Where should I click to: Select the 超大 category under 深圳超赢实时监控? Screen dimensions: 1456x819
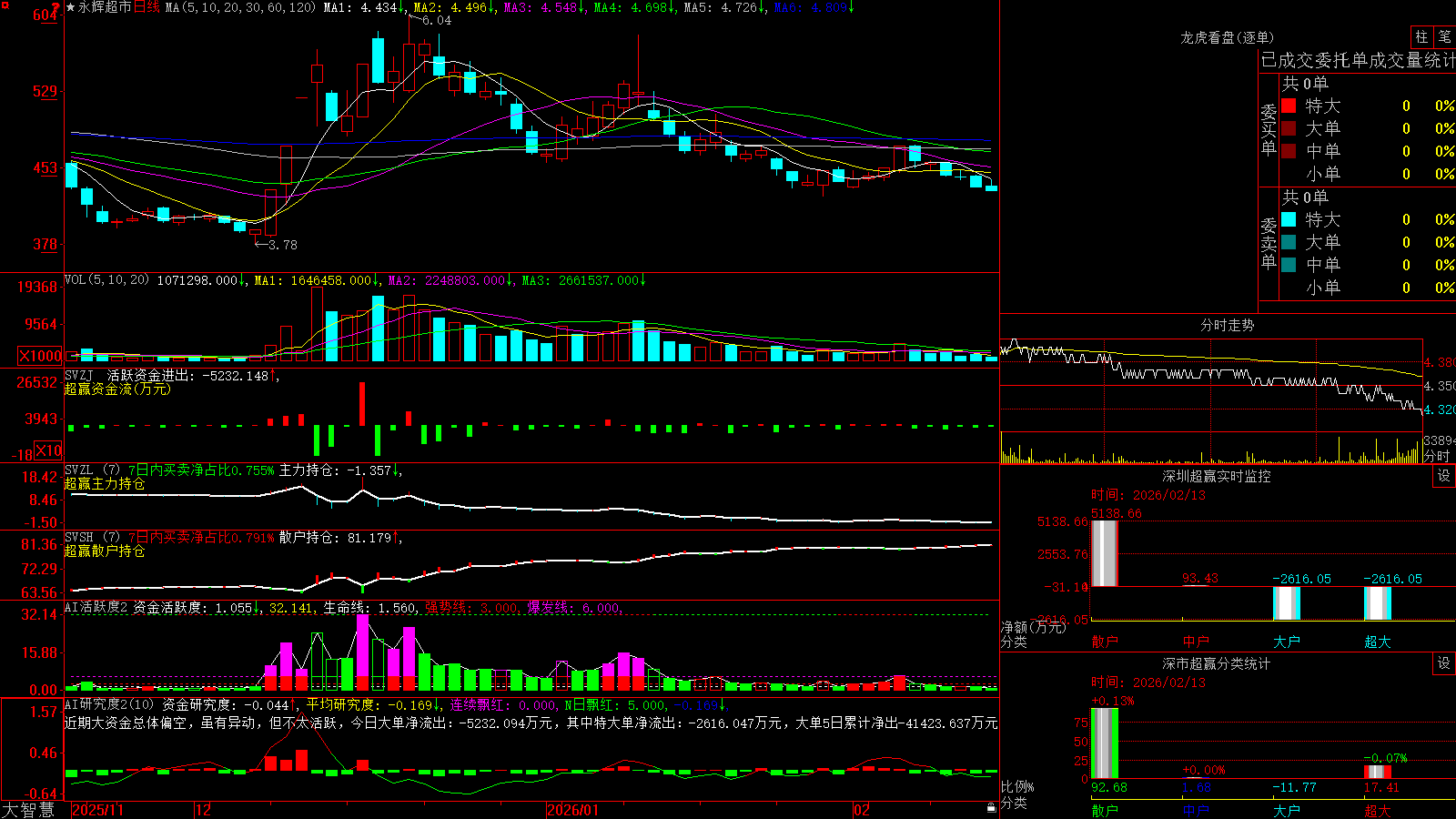coord(1378,642)
